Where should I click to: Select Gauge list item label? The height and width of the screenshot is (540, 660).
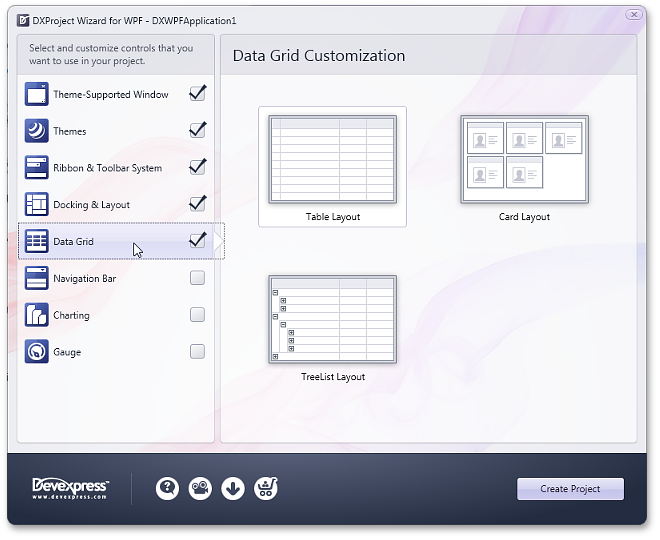67,352
